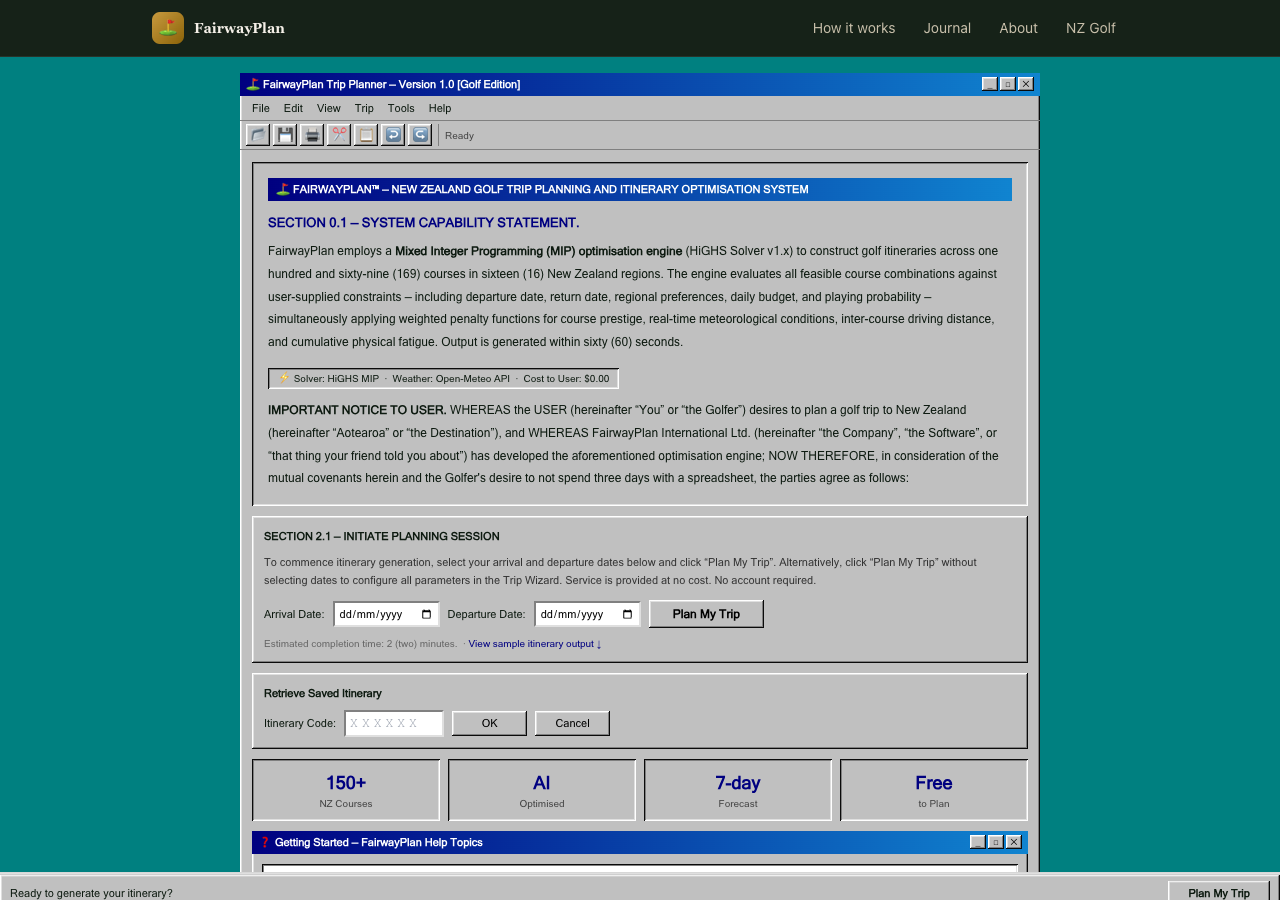Click the Open folder toolbar icon

coord(258,135)
